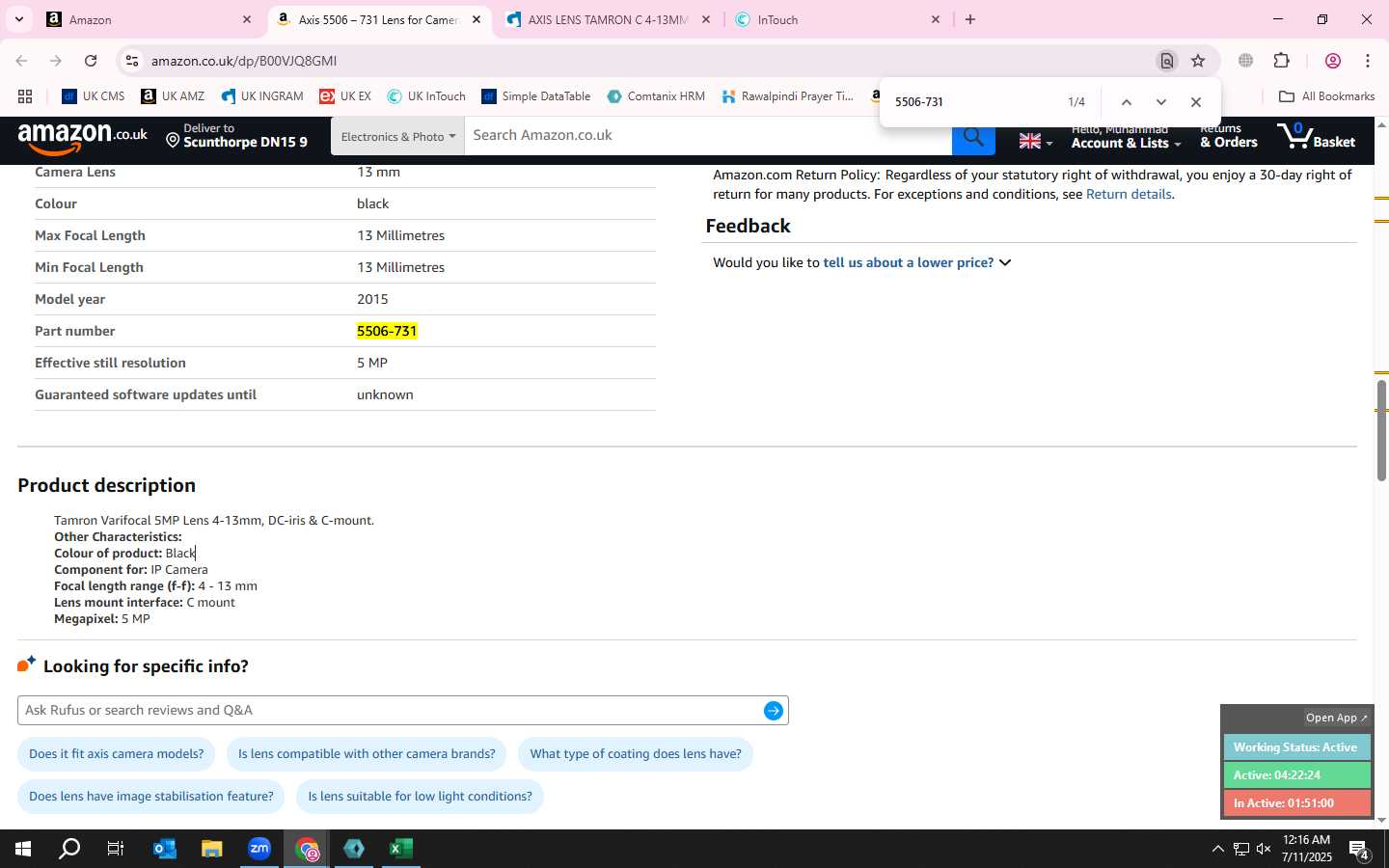Click highlighted part number 5506-731

387,331
